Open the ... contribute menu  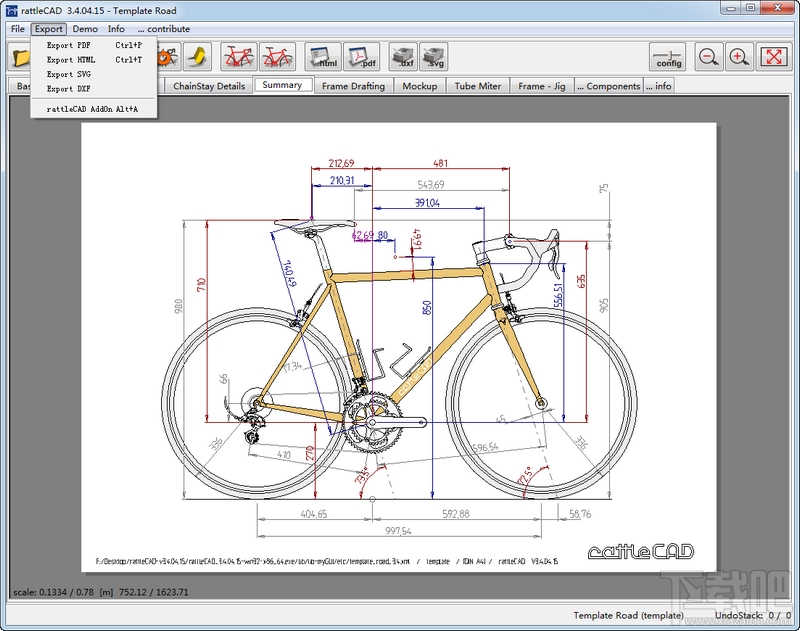coord(164,29)
